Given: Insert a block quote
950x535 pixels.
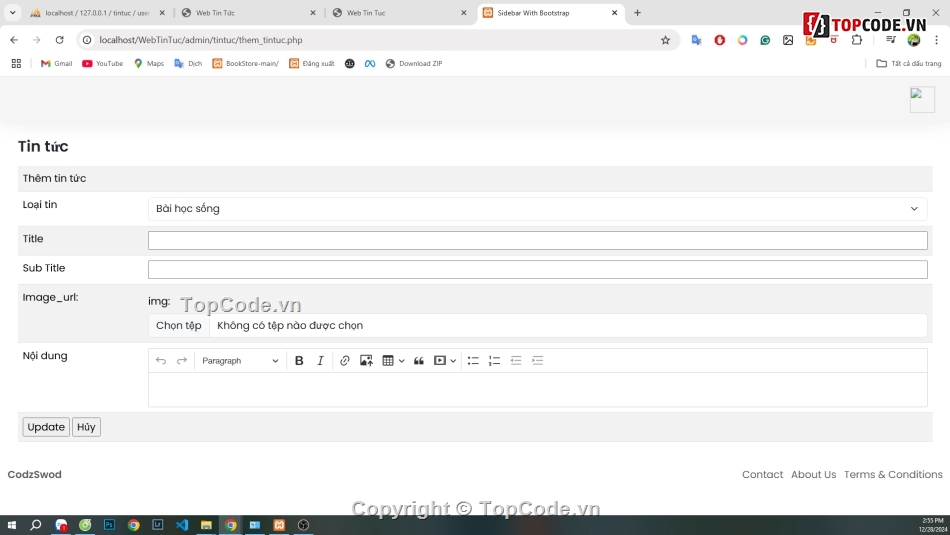Looking at the screenshot, I should [419, 361].
